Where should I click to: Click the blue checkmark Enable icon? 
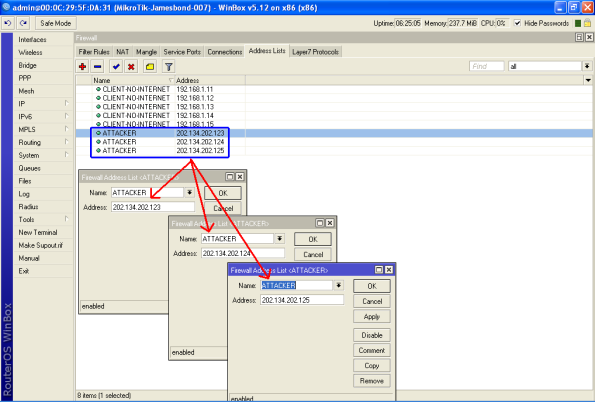116,67
